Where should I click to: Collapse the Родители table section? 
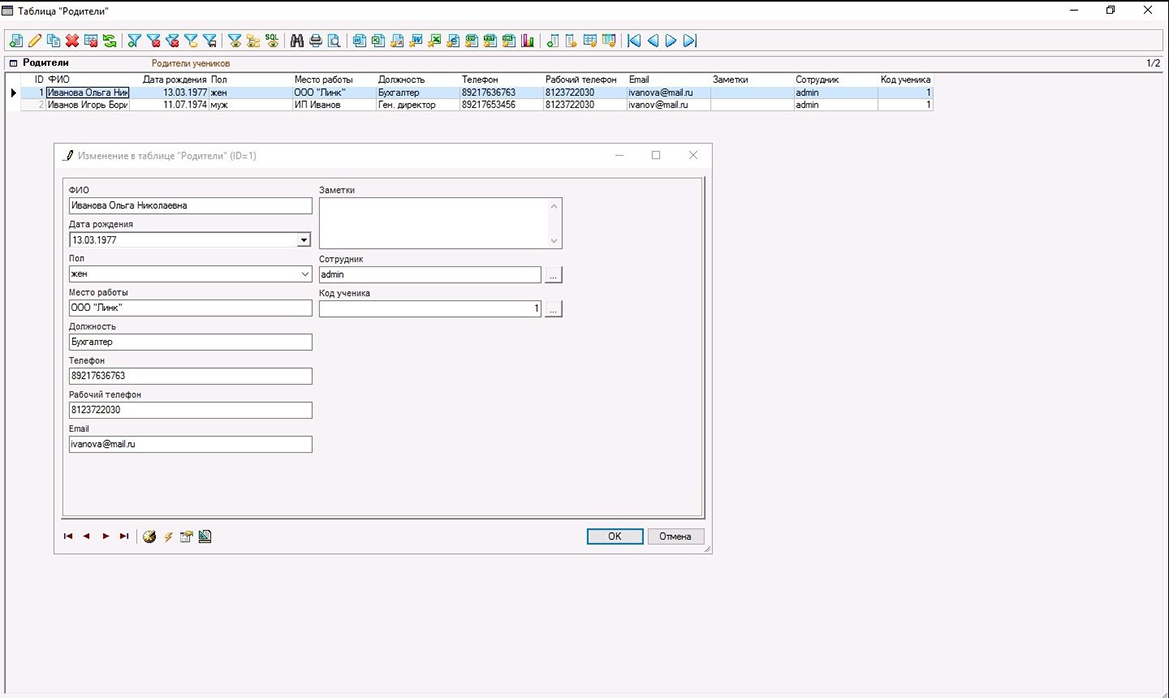(x=13, y=63)
